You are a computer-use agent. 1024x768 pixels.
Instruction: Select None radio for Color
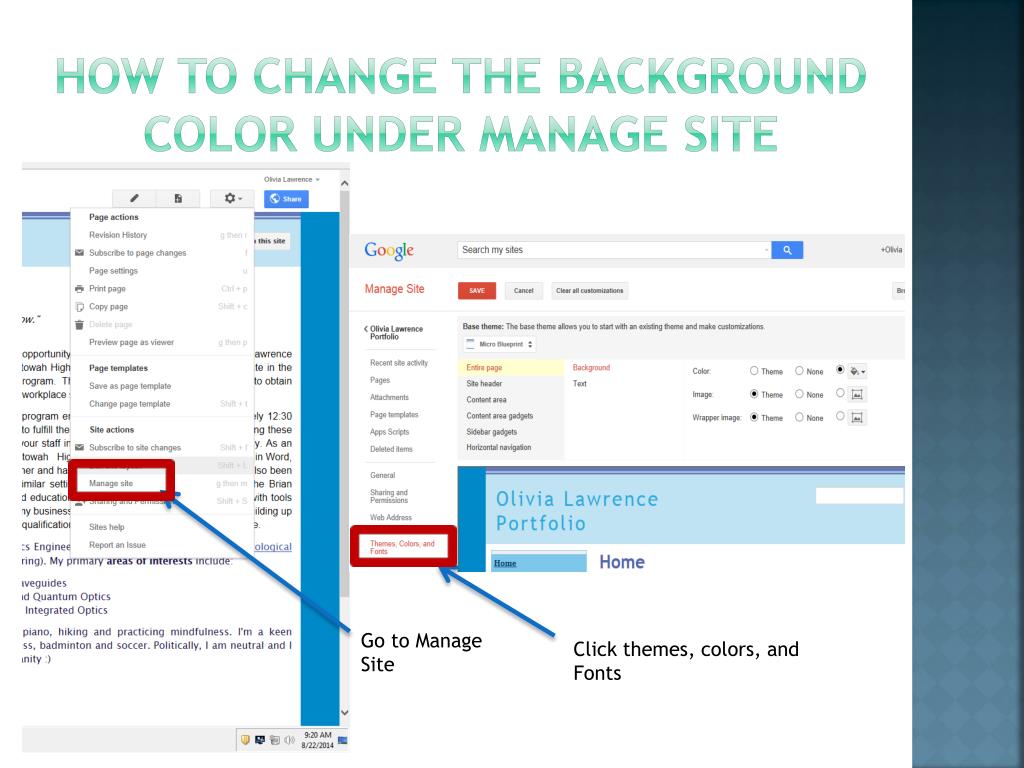tap(799, 371)
